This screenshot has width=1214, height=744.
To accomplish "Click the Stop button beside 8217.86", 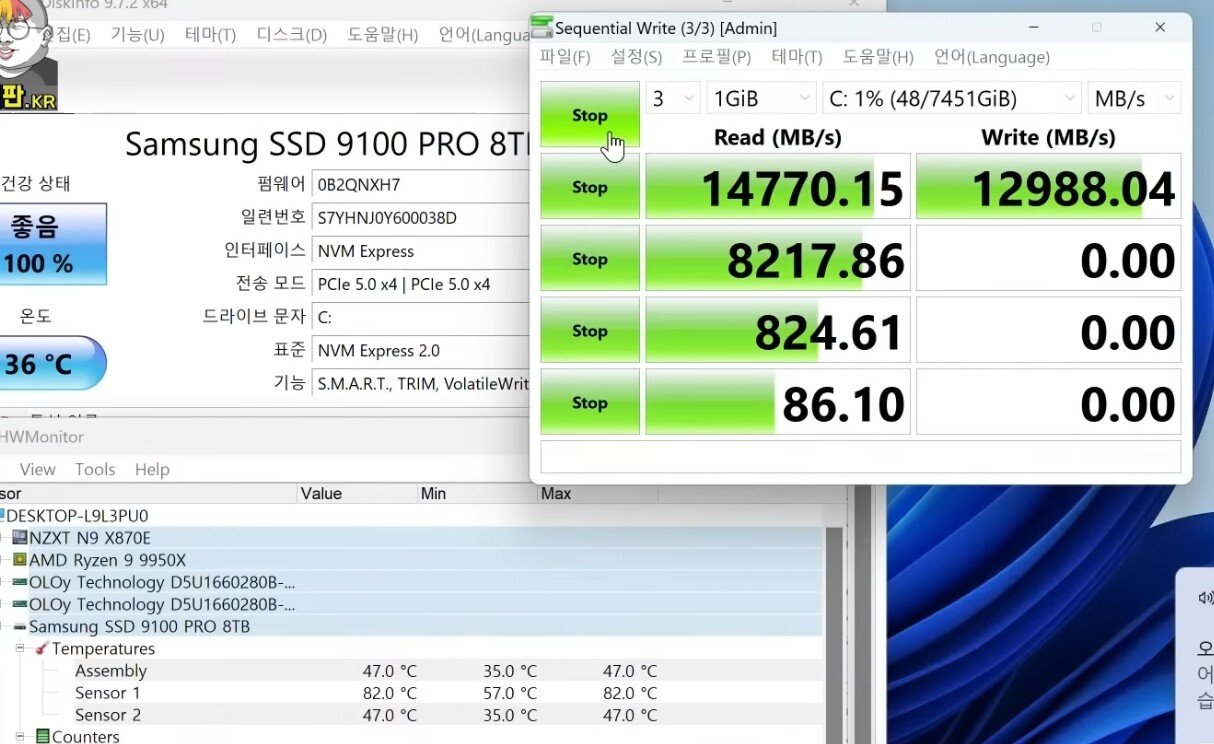I will (x=590, y=258).
